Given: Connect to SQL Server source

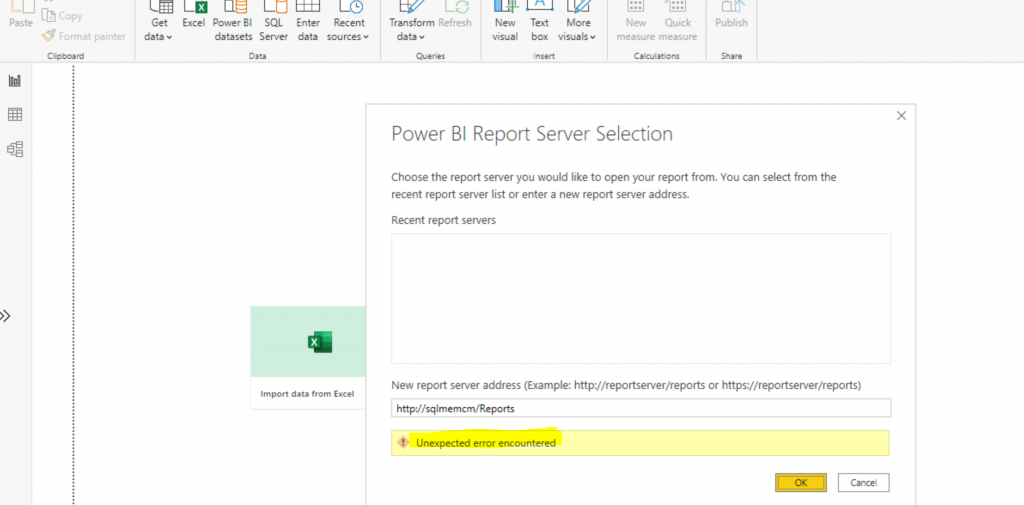Looking at the screenshot, I should (x=274, y=23).
